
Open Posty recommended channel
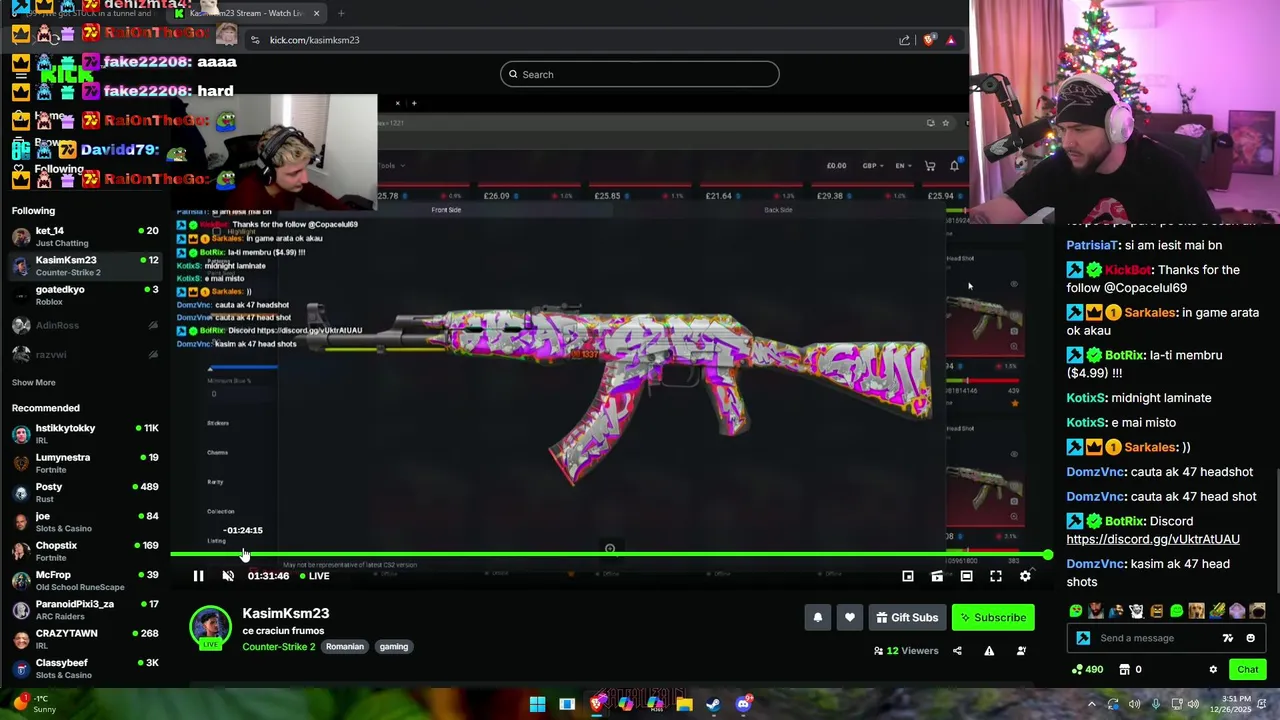click(x=85, y=493)
